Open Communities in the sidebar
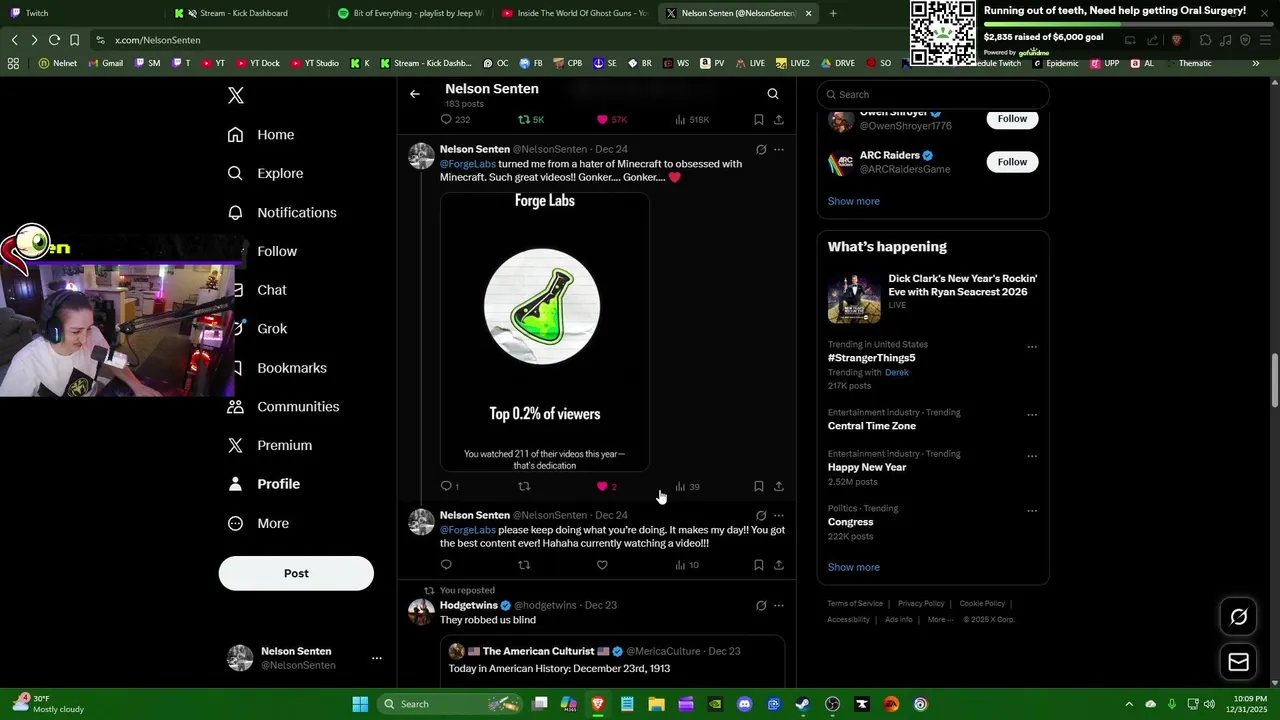 (283, 407)
